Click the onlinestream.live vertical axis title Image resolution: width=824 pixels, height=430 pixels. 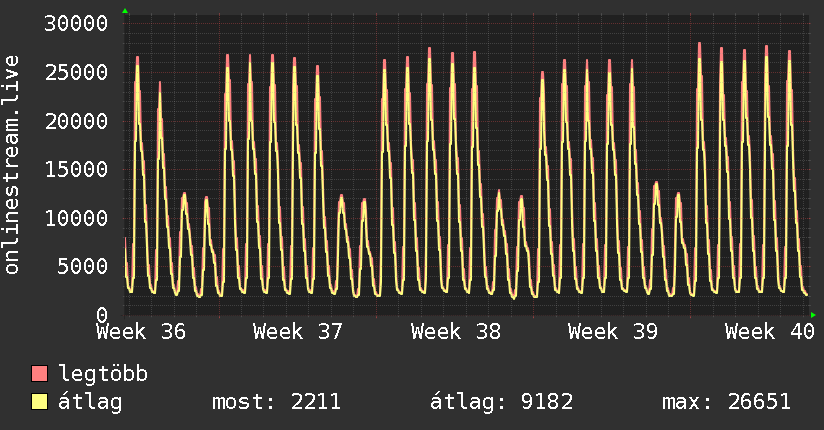click(x=12, y=165)
